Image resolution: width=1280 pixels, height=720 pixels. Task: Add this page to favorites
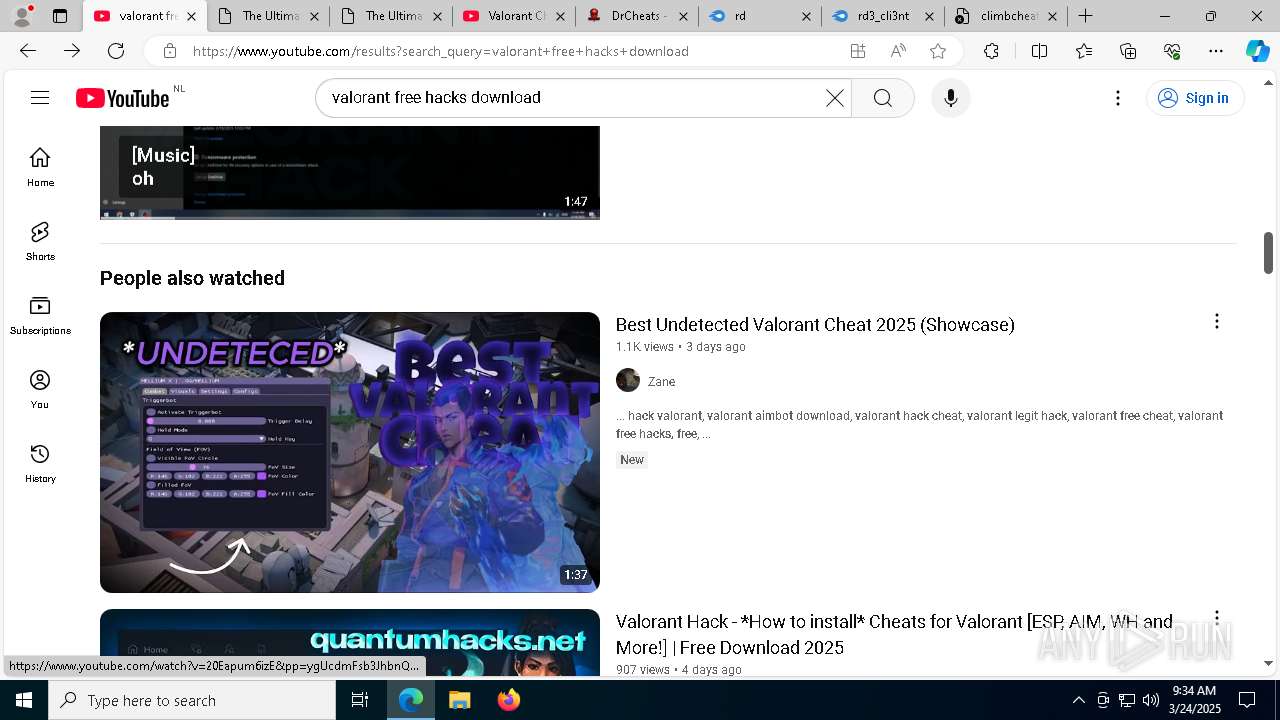point(938,51)
